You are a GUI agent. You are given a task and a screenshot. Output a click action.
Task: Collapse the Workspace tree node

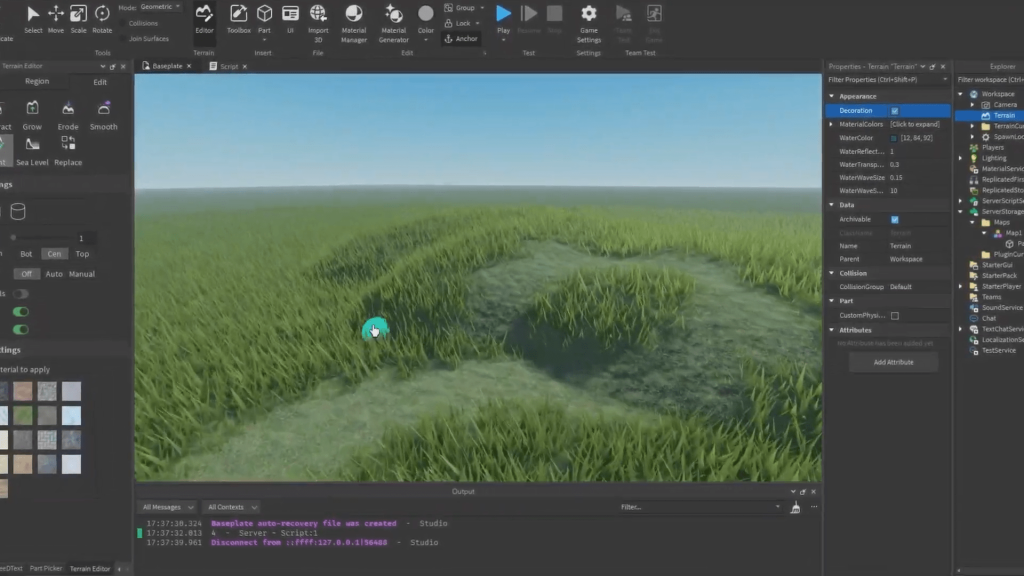(961, 94)
